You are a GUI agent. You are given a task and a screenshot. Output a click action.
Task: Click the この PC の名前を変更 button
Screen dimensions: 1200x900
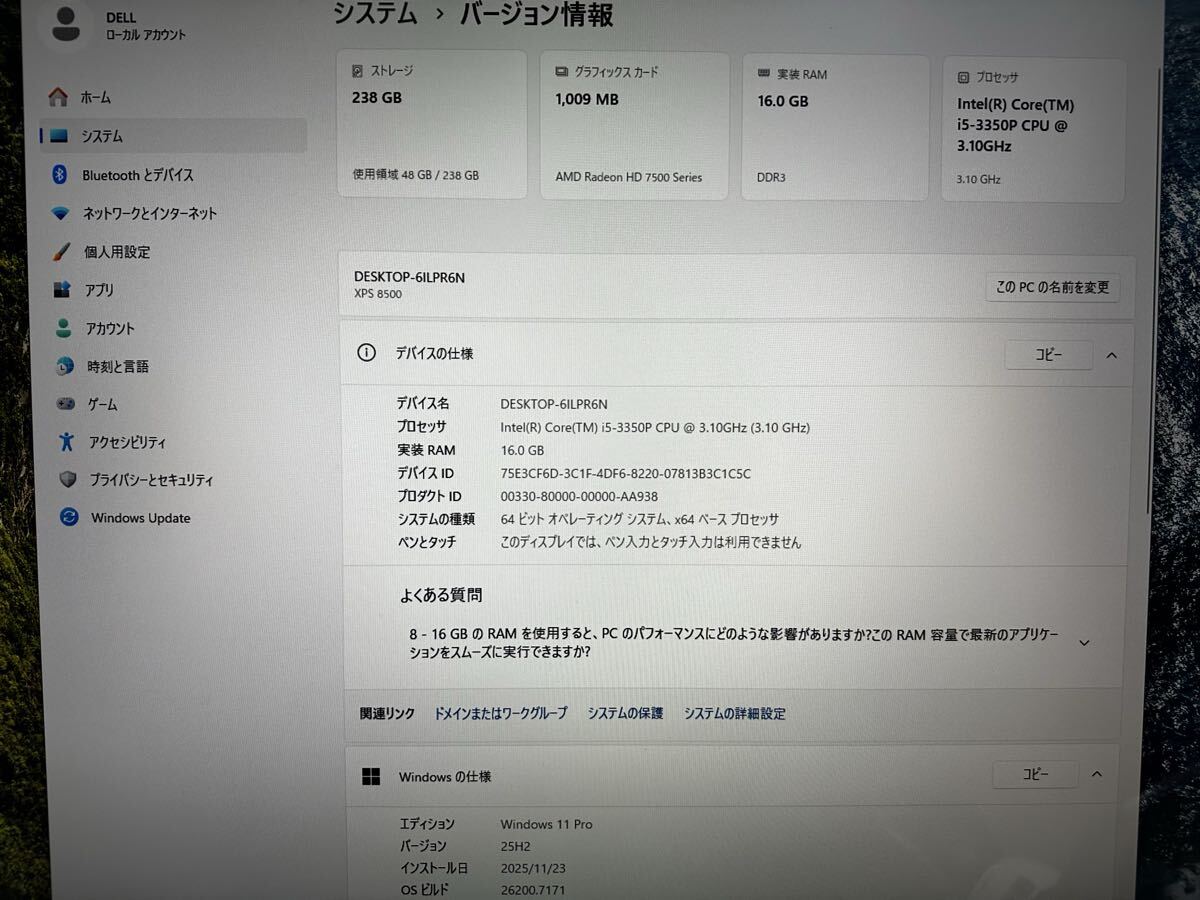pos(1052,288)
